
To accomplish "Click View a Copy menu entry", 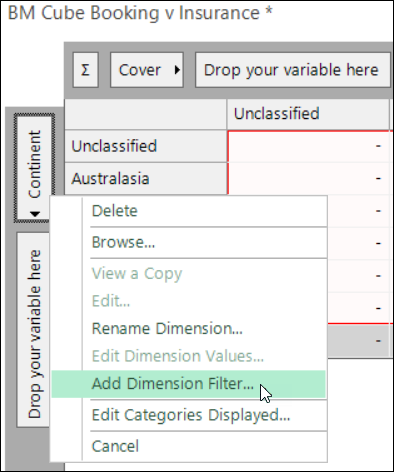I will pos(189,274).
